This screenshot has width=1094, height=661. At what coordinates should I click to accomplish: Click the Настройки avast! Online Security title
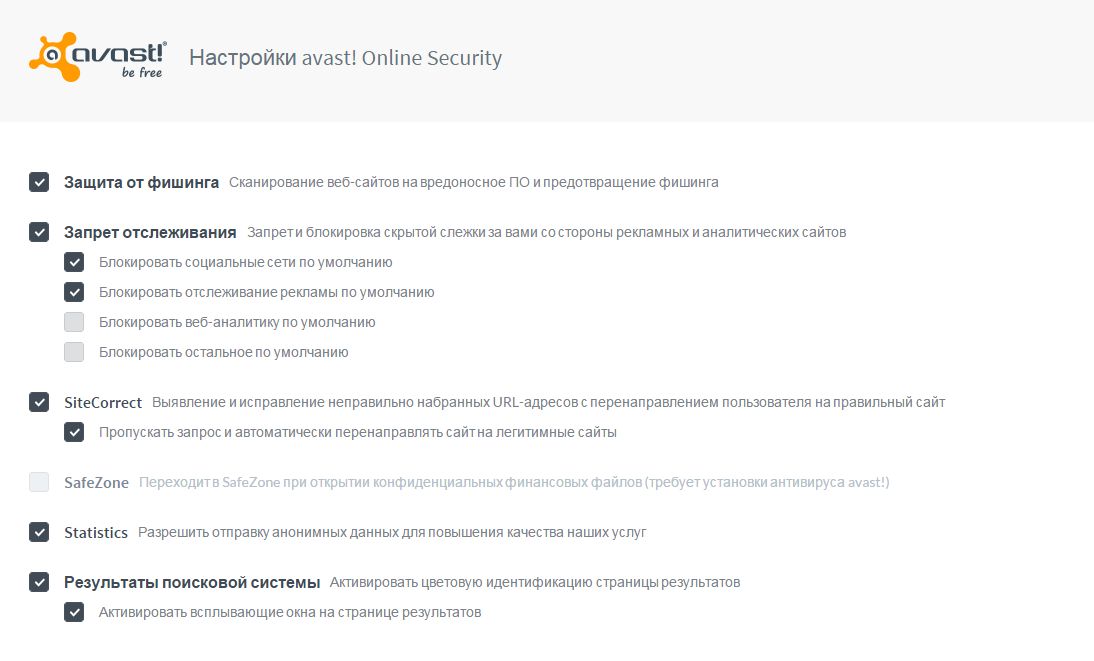(x=345, y=58)
